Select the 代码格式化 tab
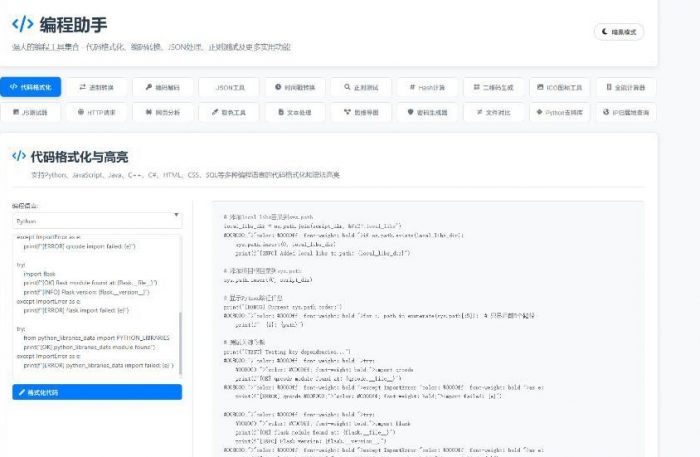 (x=32, y=87)
